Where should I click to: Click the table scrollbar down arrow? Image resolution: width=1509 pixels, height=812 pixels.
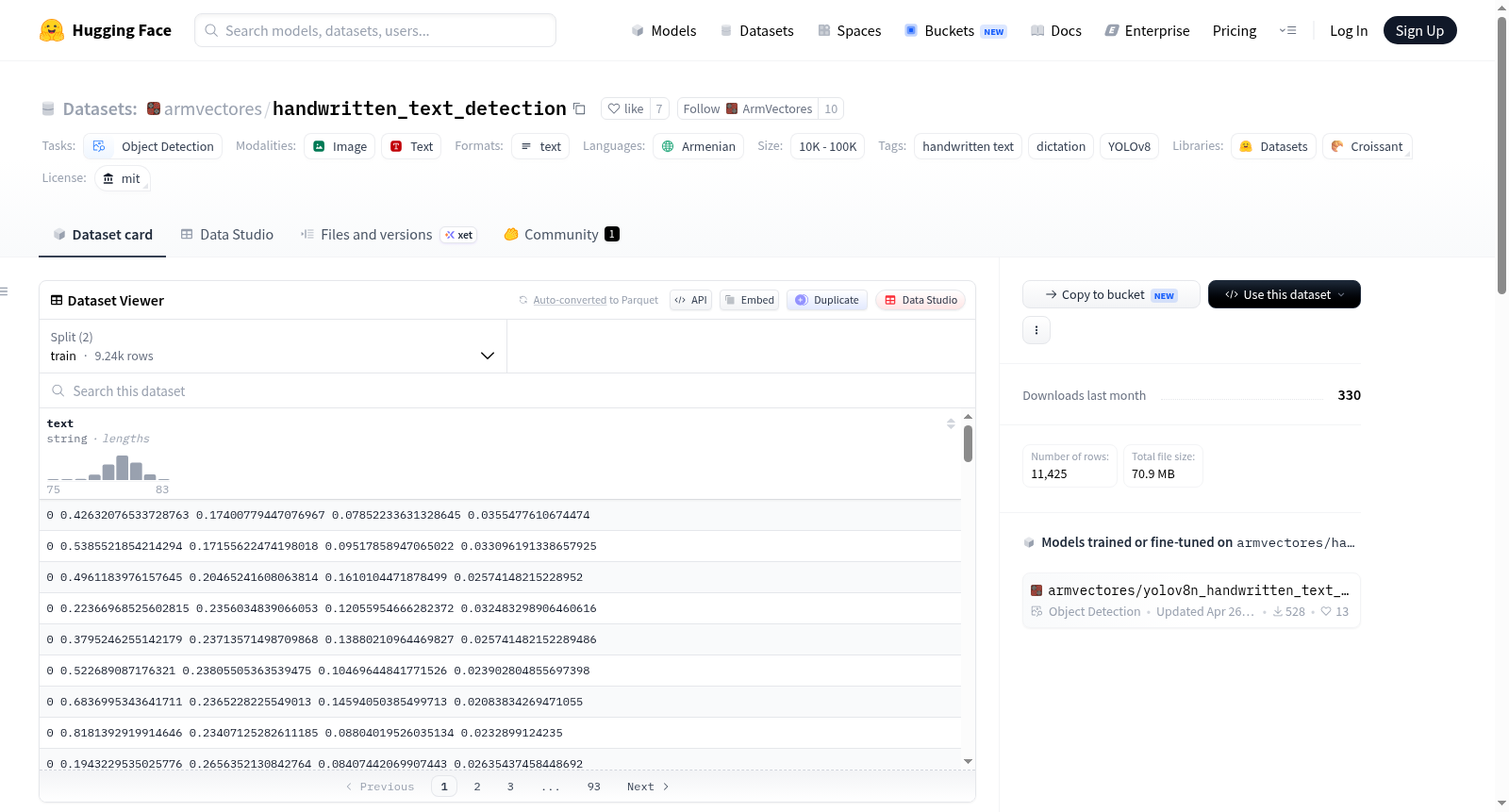(968, 761)
